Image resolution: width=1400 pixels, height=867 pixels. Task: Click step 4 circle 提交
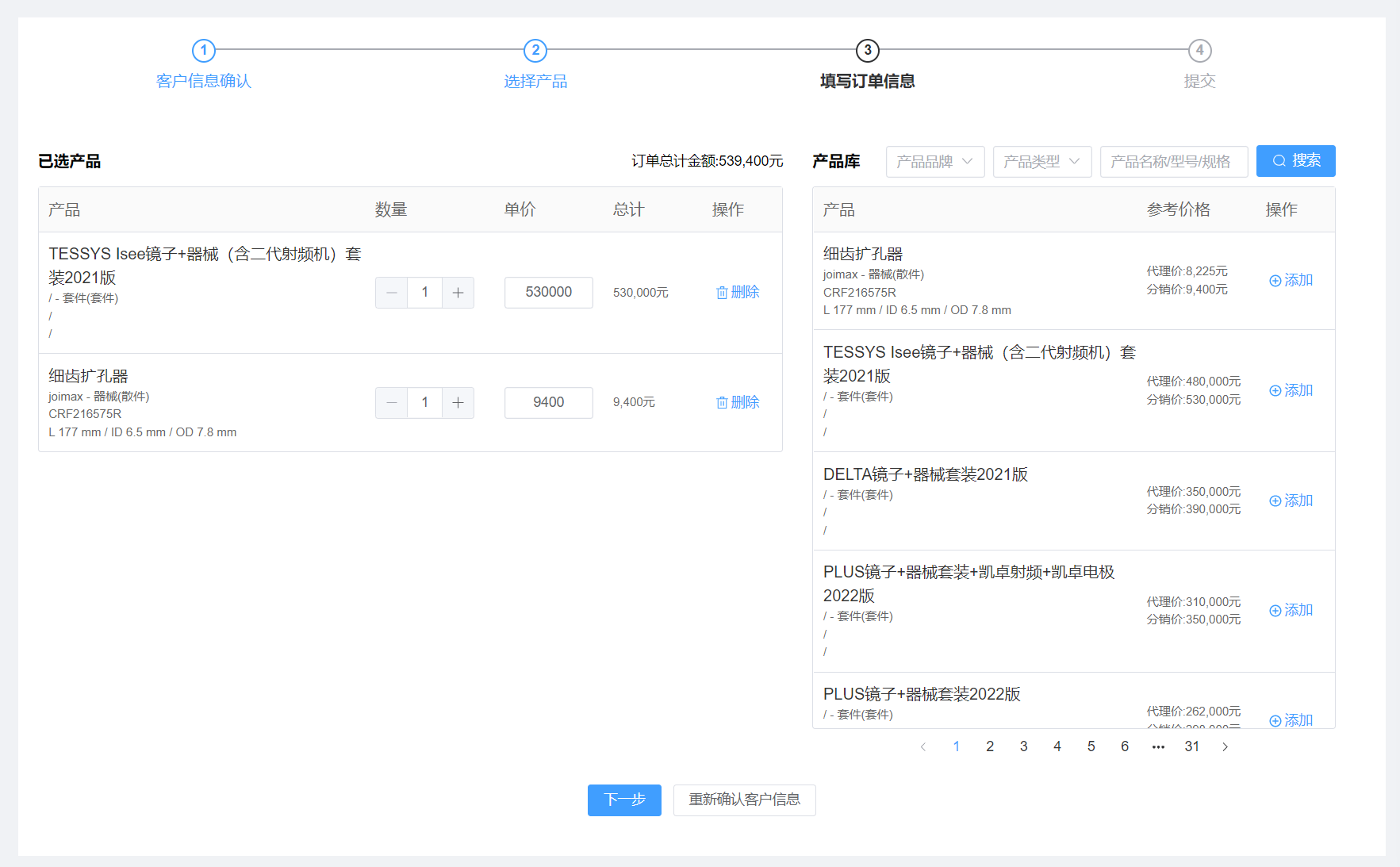click(1200, 51)
